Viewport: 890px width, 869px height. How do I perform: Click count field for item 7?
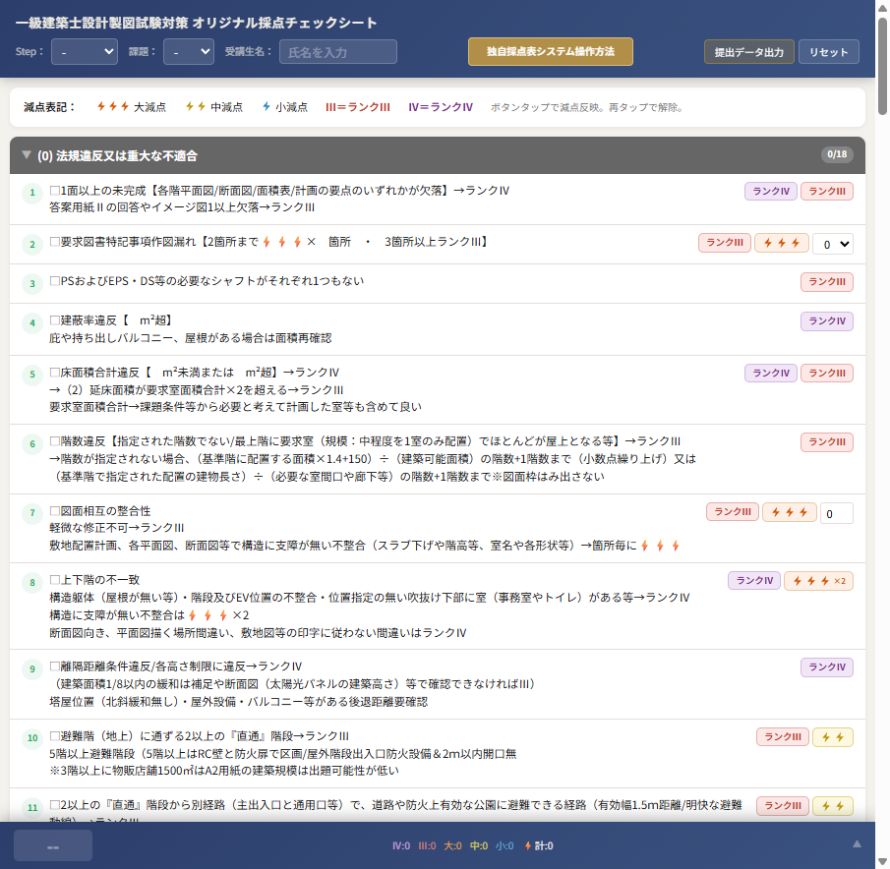pyautogui.click(x=836, y=514)
